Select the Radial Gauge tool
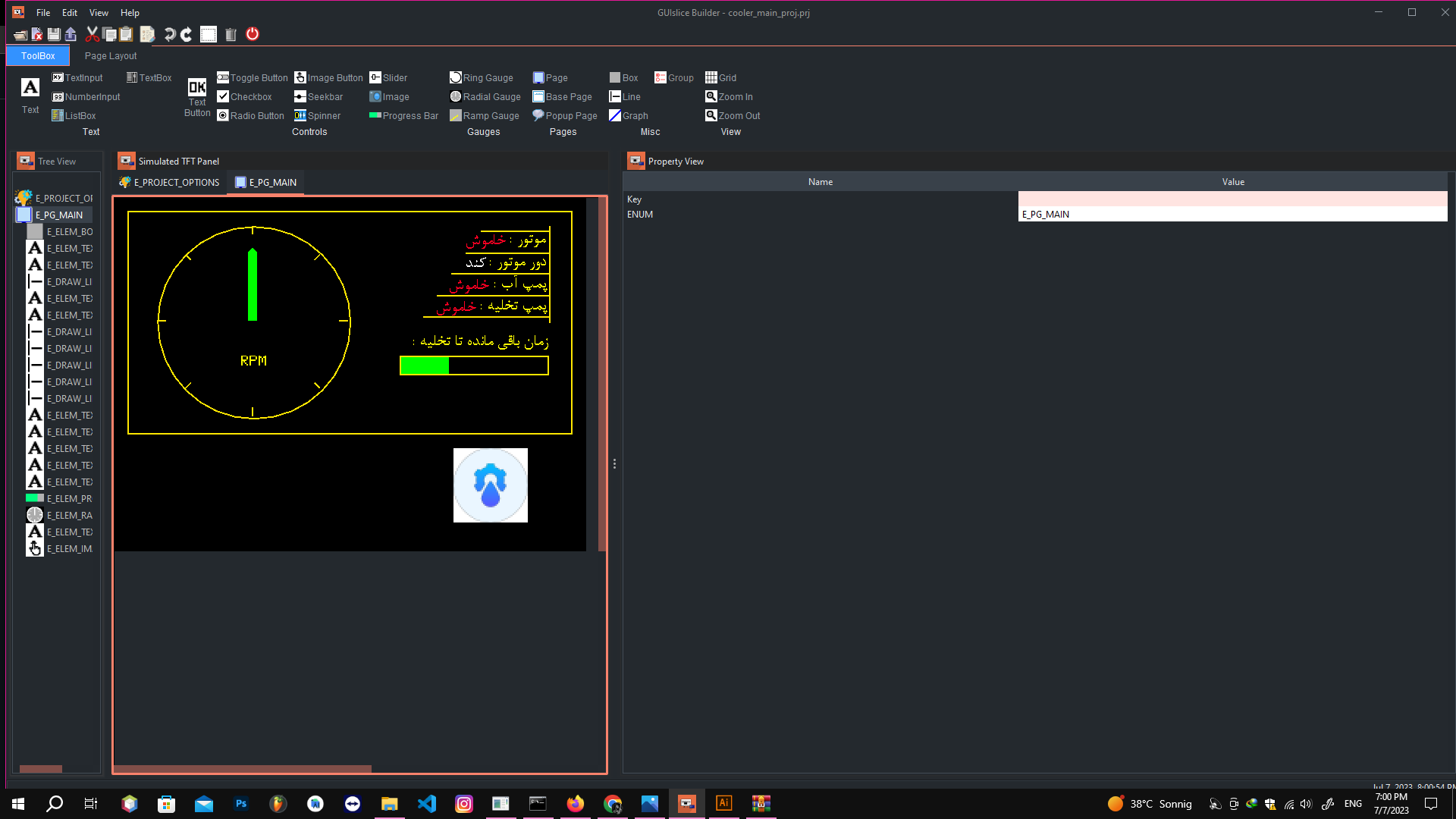The height and width of the screenshot is (819, 1456). tap(485, 96)
